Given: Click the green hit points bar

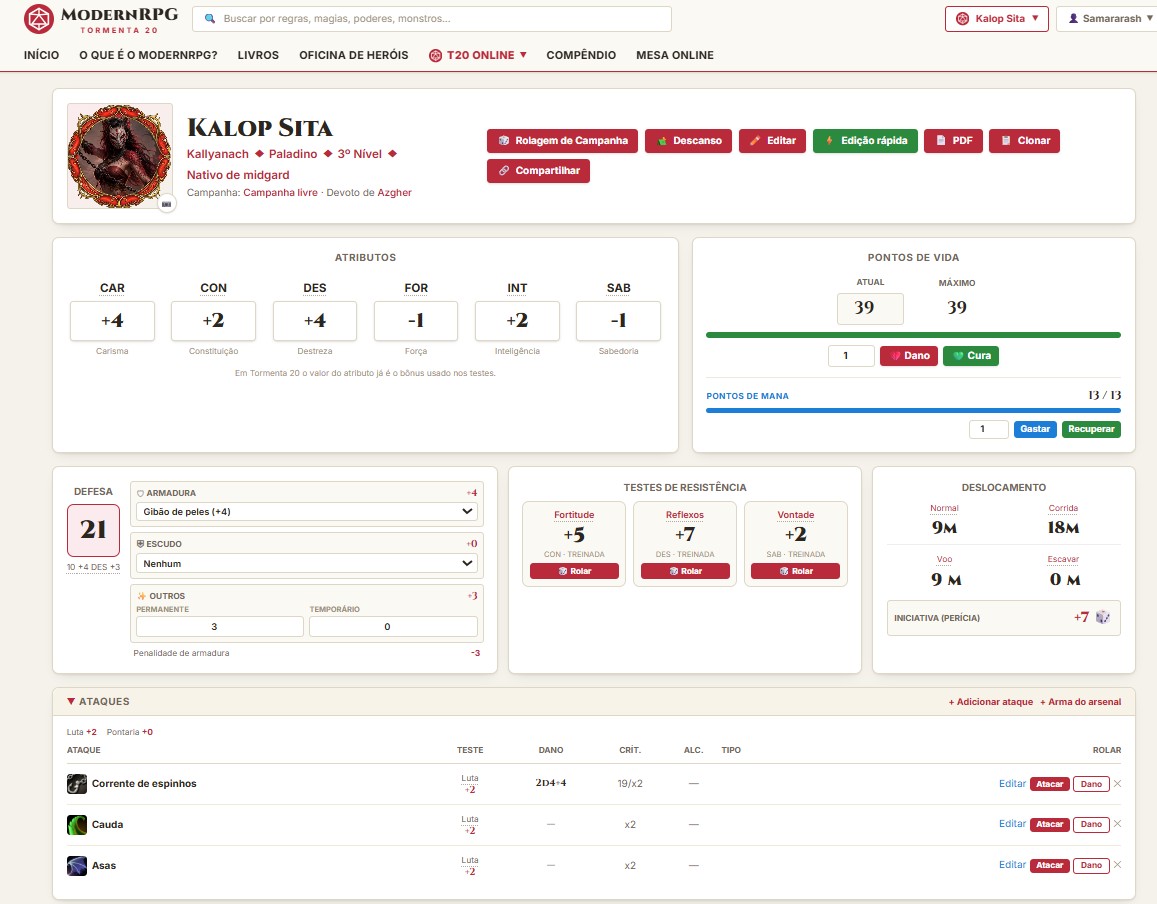Looking at the screenshot, I should pos(913,335).
